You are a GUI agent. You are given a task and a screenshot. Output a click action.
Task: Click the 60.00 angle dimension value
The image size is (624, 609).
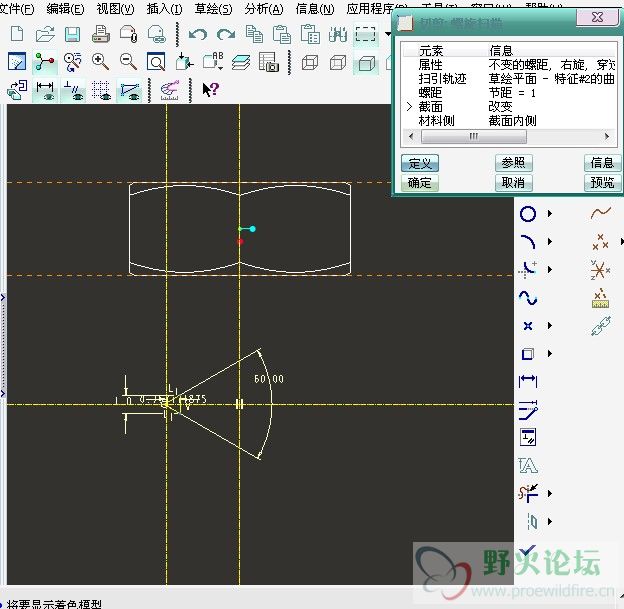coord(269,379)
